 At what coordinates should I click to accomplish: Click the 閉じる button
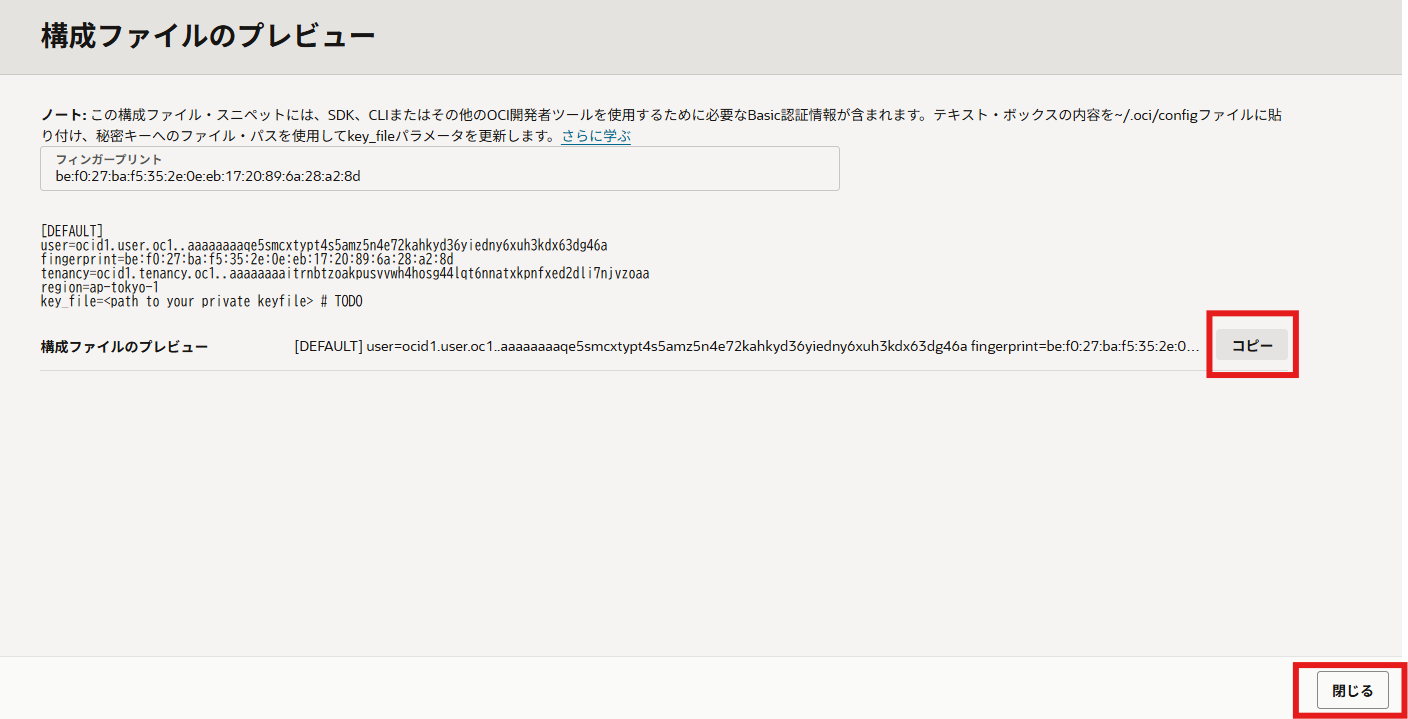1352,691
